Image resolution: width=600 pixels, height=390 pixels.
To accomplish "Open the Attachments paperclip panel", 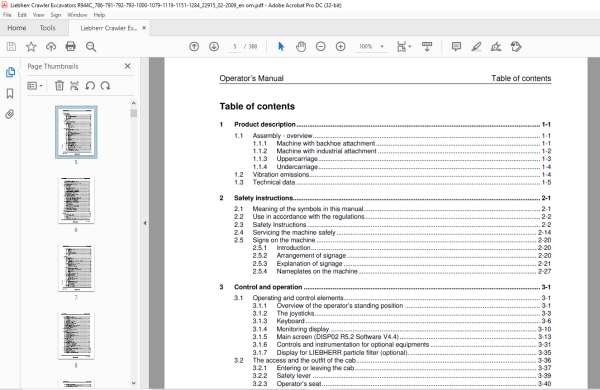I will pyautogui.click(x=10, y=114).
